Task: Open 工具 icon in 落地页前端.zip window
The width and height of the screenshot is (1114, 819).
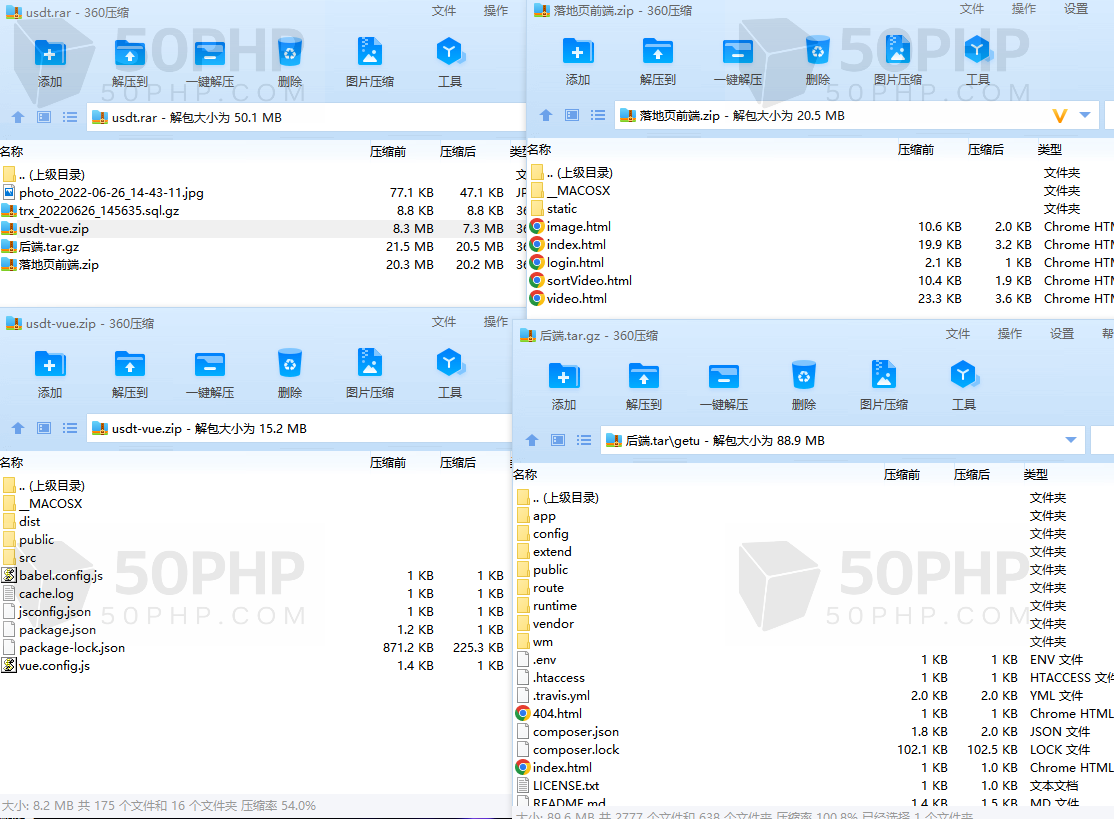Action: click(977, 52)
